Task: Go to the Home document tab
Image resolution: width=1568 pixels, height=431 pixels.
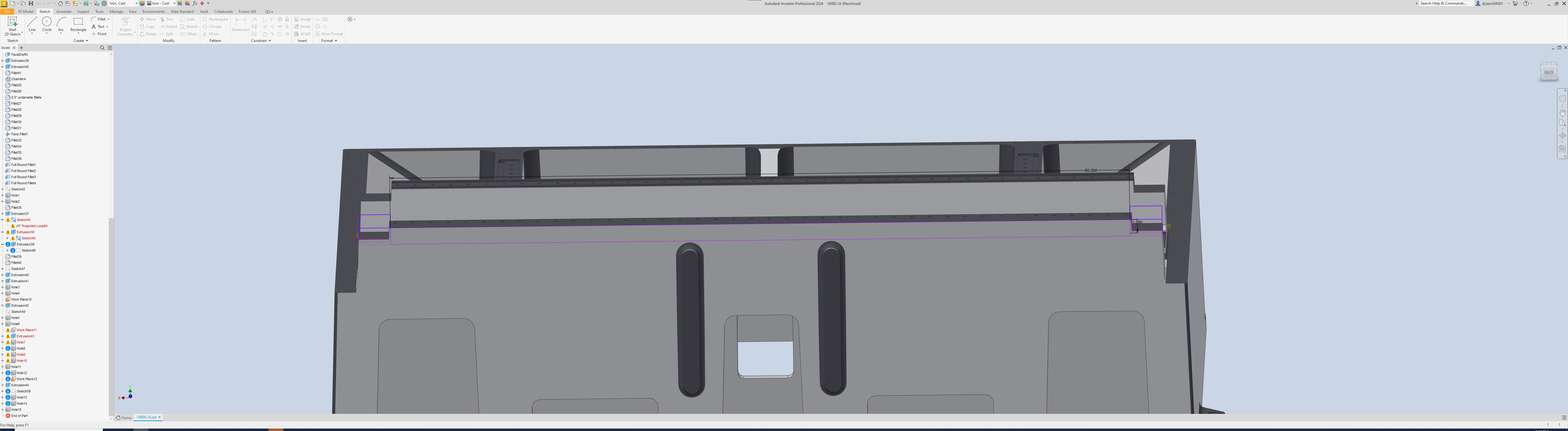Action: 124,418
